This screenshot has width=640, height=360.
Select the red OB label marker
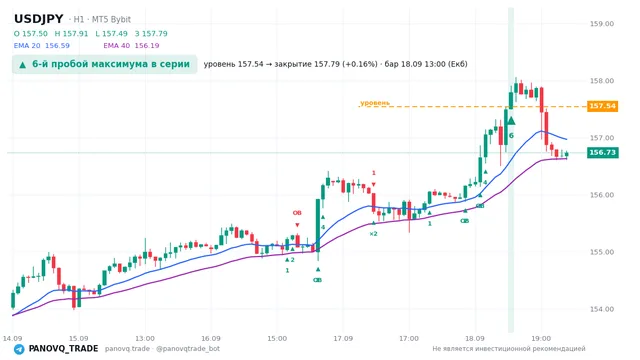(x=297, y=213)
